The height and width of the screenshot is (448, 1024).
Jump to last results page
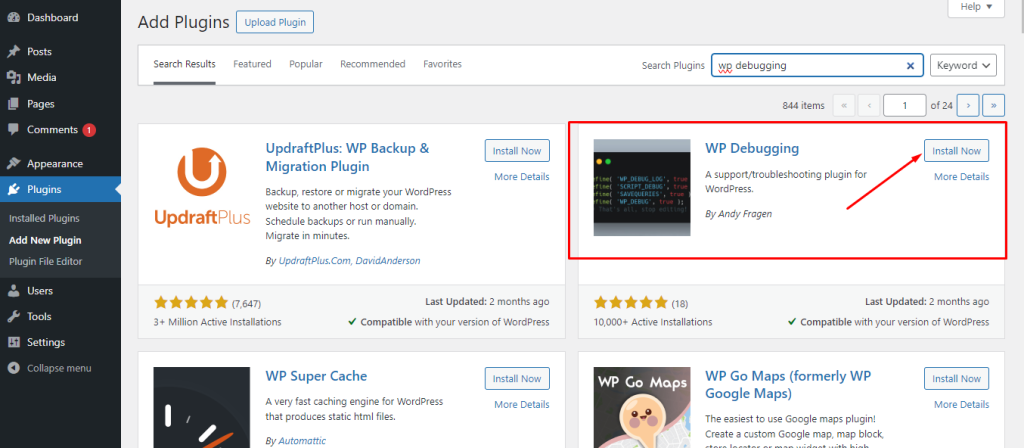(994, 105)
